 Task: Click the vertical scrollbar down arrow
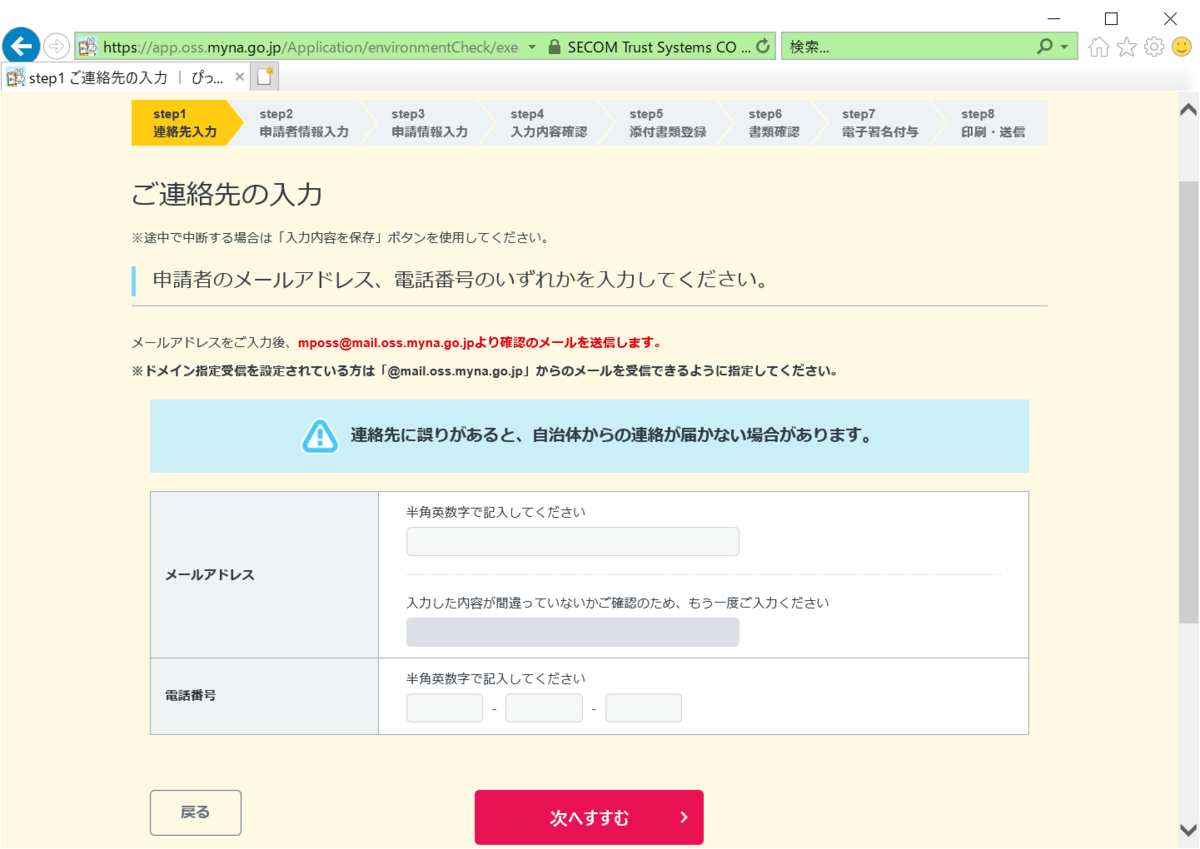(x=1189, y=830)
